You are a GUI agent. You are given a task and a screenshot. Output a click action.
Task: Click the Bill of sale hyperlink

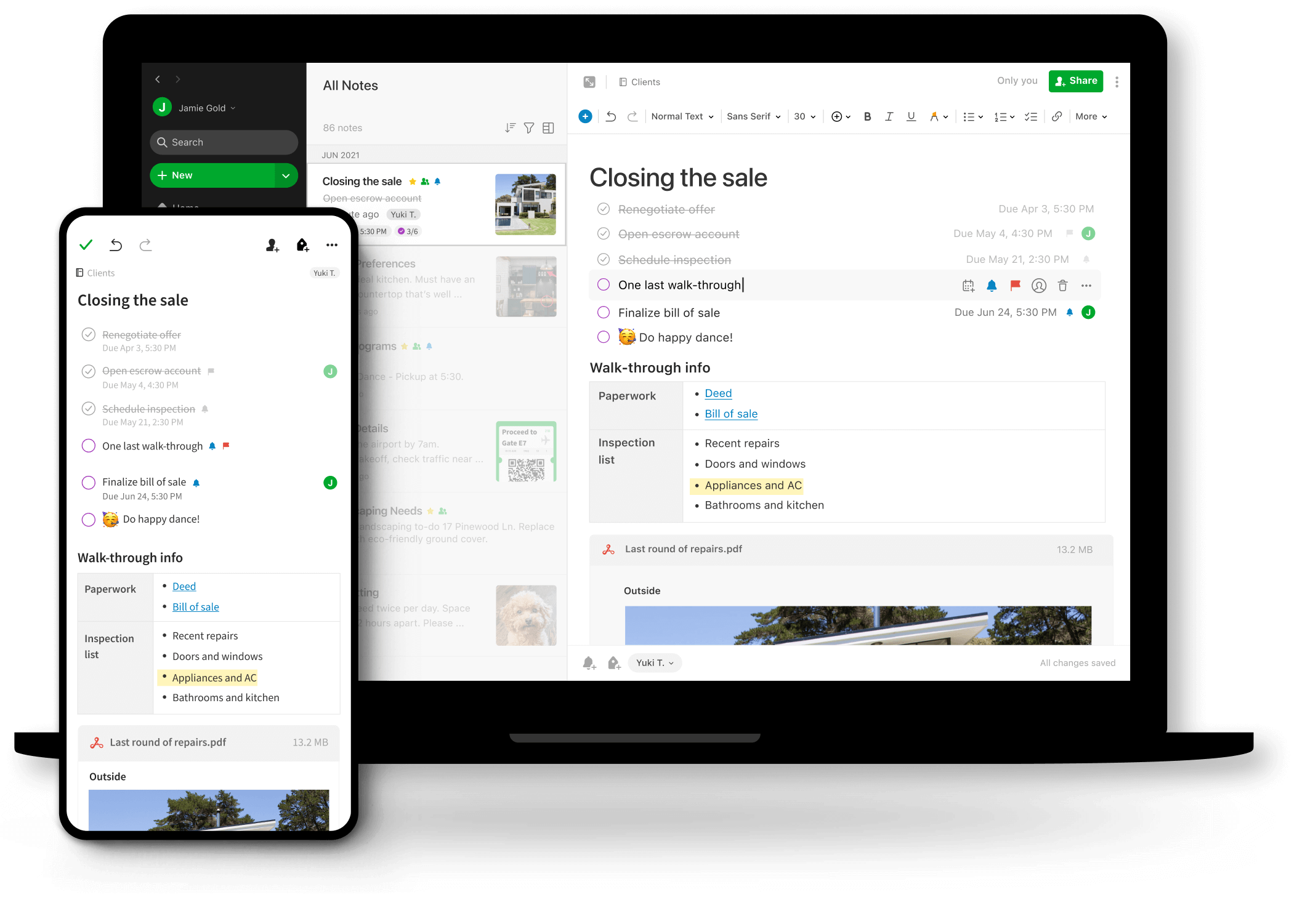(730, 414)
